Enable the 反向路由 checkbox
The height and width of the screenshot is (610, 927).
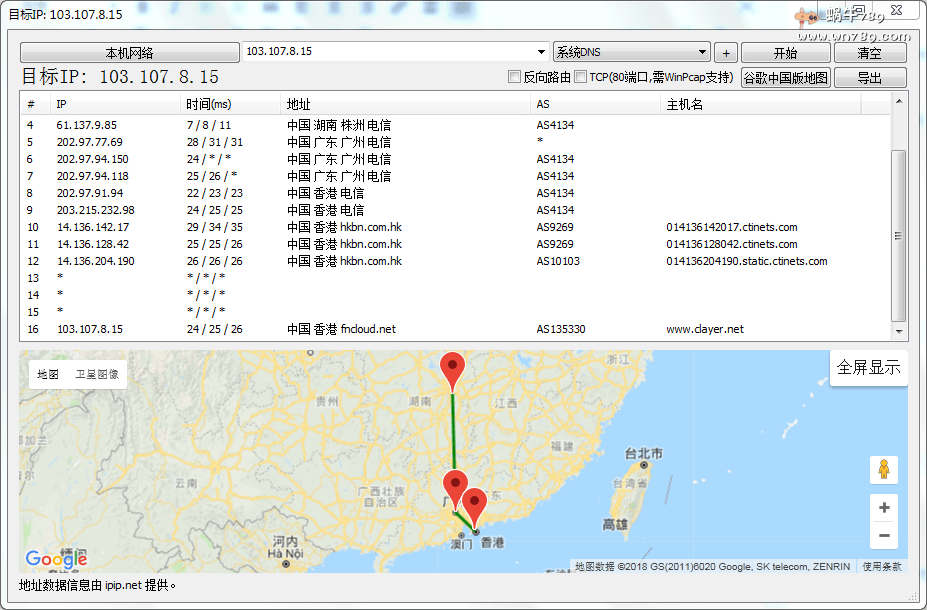pos(515,77)
